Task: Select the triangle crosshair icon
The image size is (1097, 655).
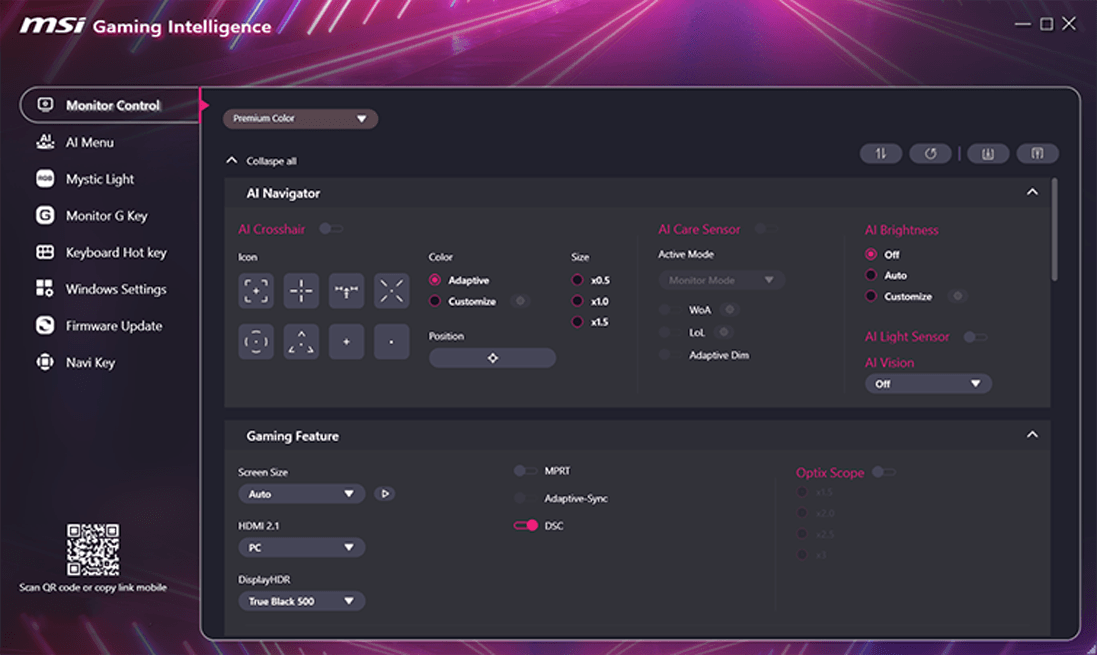Action: [301, 341]
